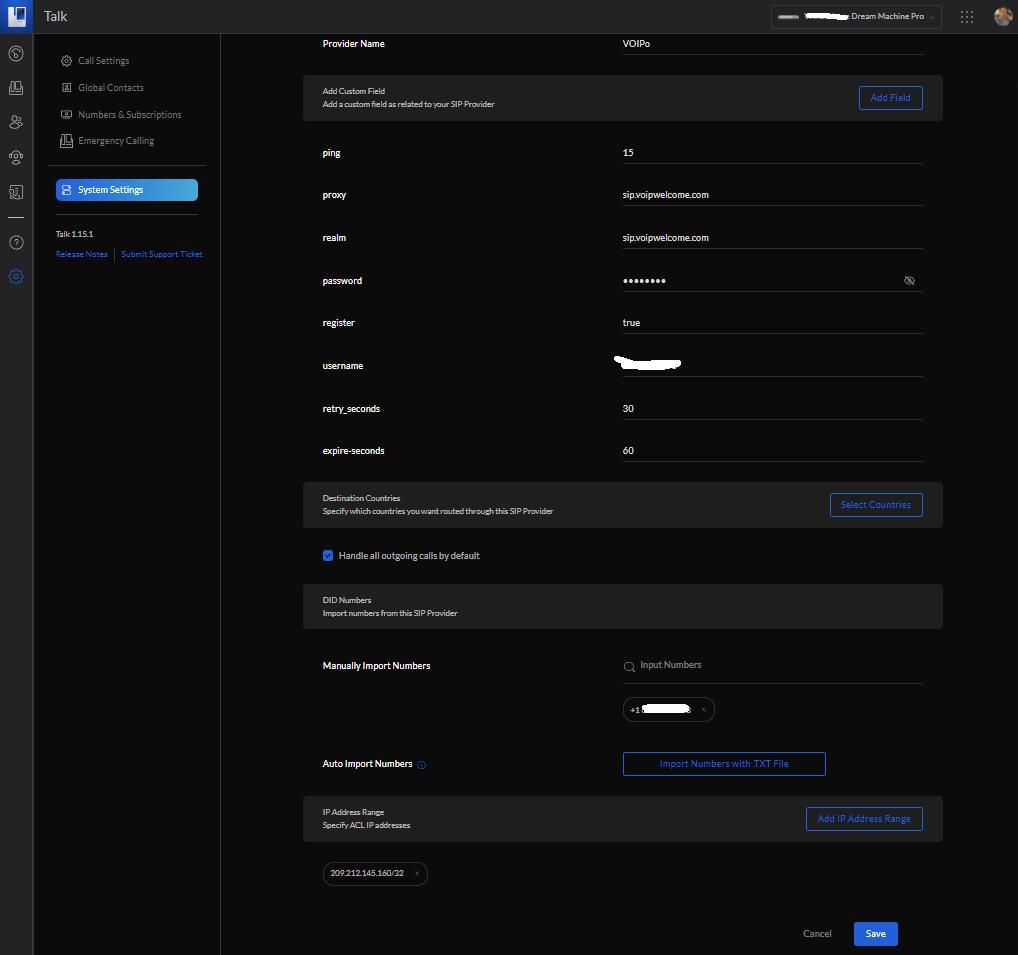Open Call Settings menu item
This screenshot has width=1018, height=955.
(103, 61)
